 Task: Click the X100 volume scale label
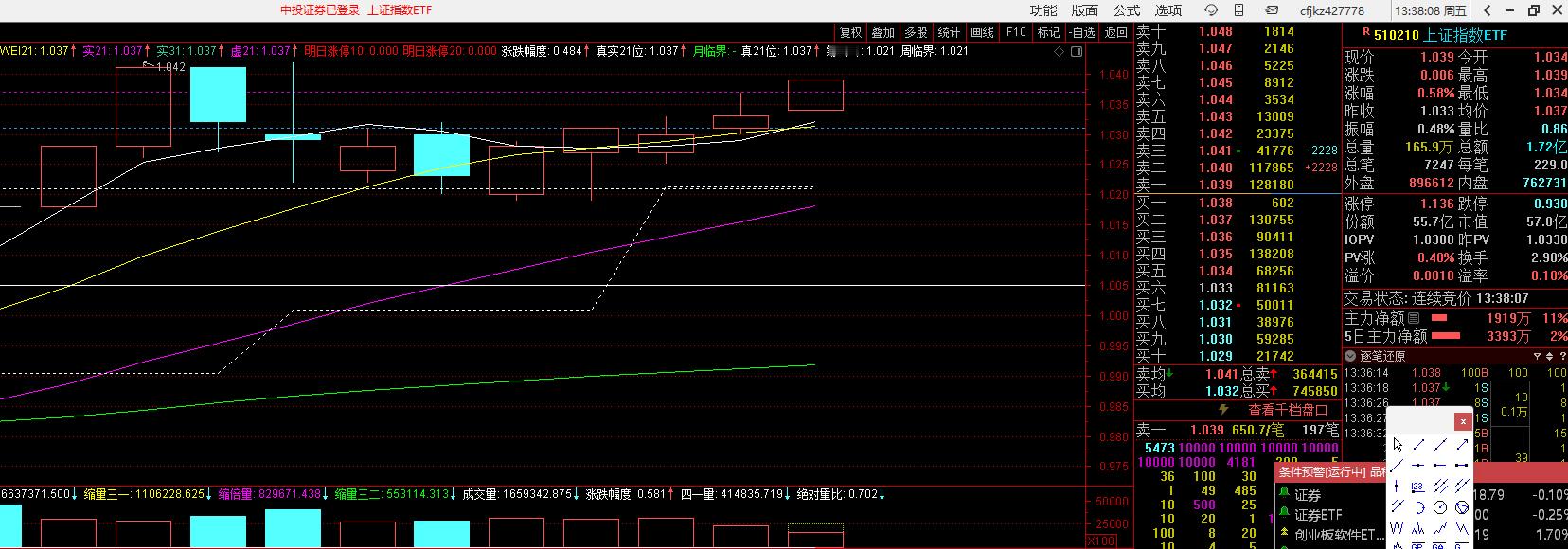click(1099, 541)
